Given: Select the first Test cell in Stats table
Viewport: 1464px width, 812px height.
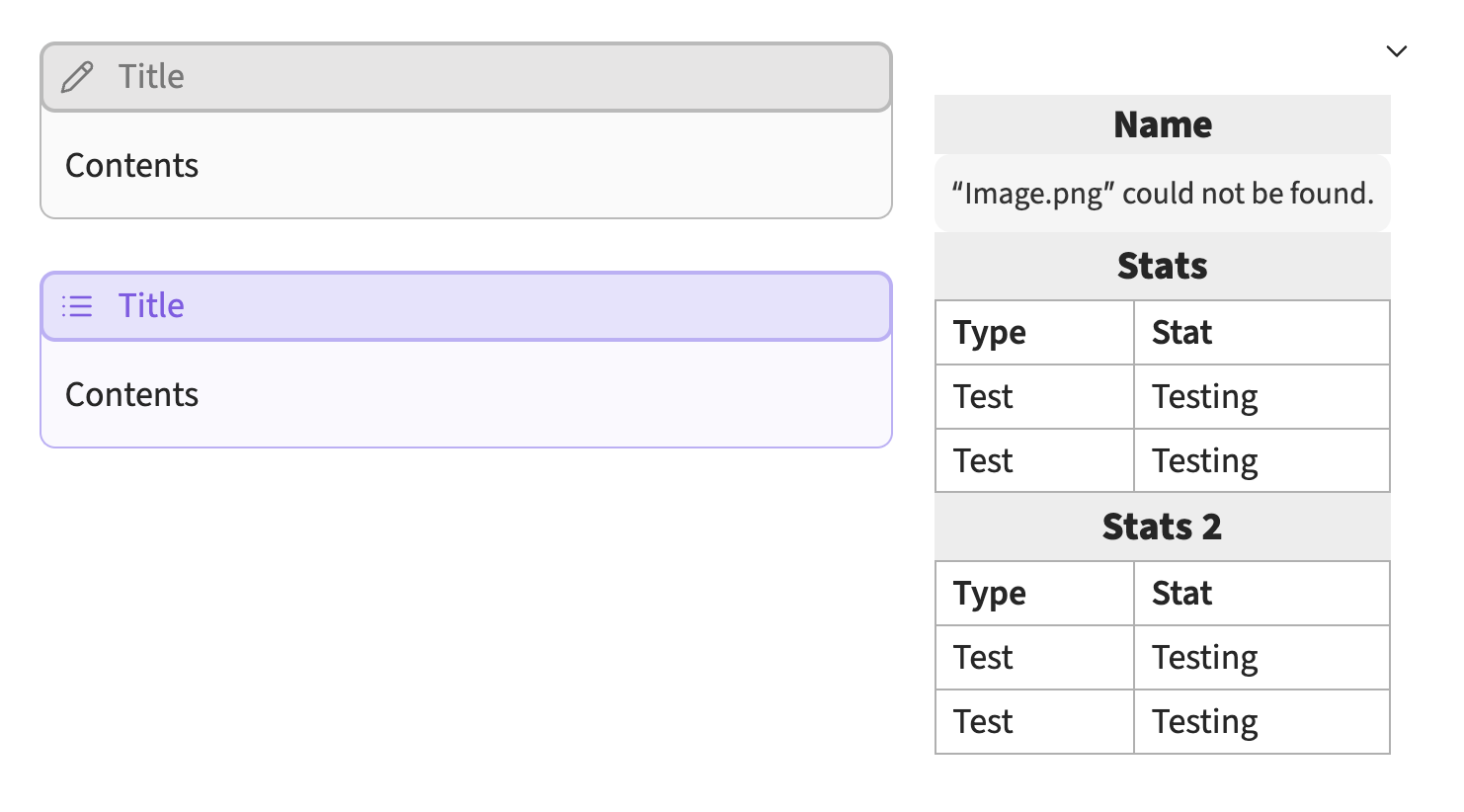Looking at the screenshot, I should coord(983,397).
